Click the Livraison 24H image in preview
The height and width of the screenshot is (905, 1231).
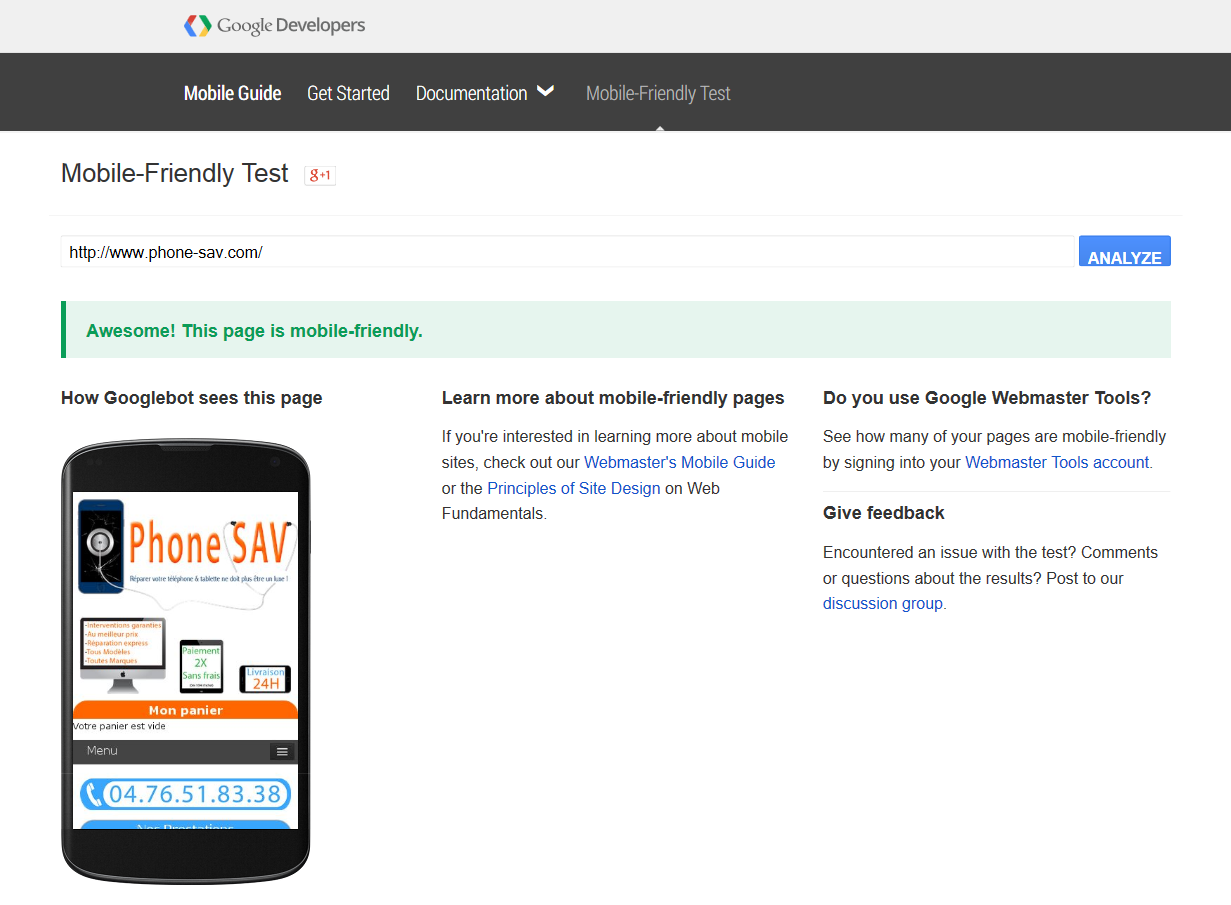point(265,679)
